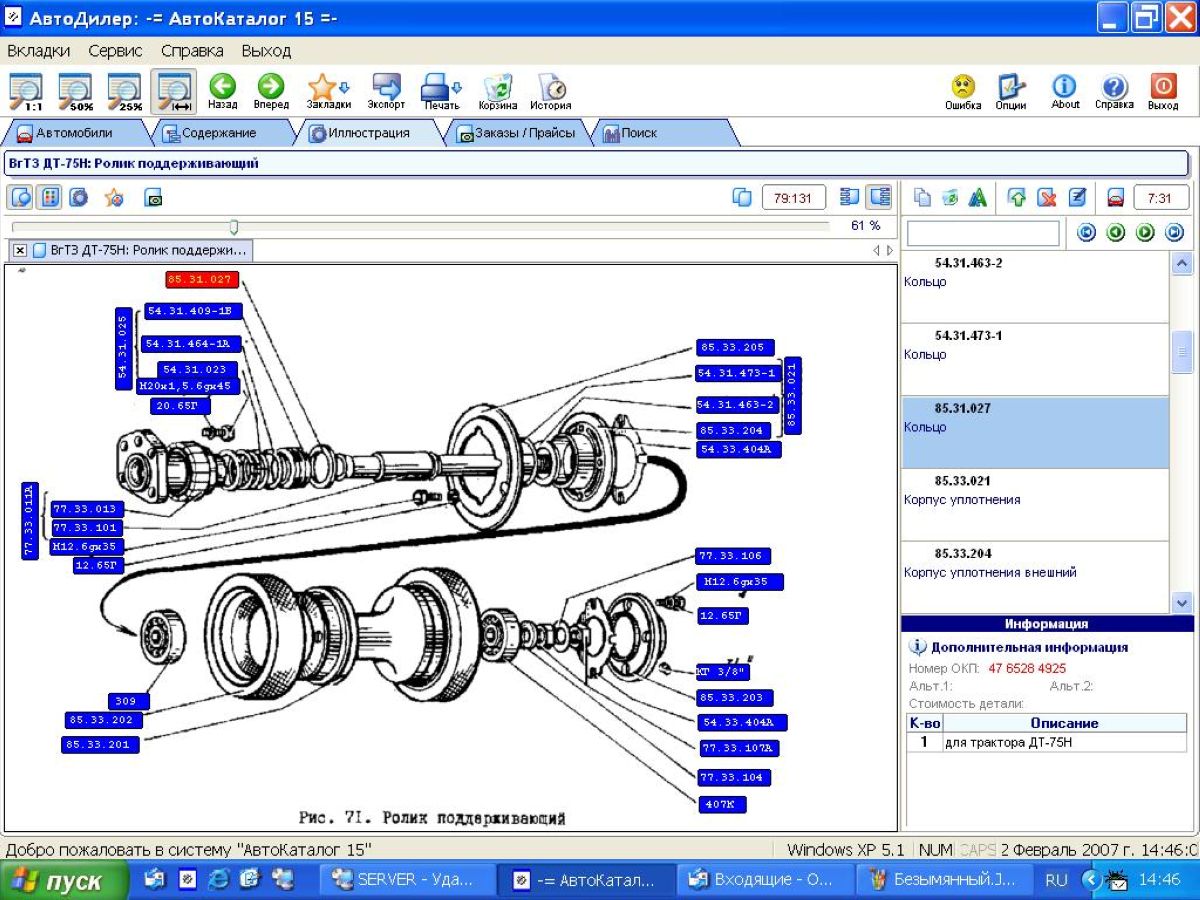Click the parts search input field
Image resolution: width=1200 pixels, height=900 pixels.
click(x=982, y=233)
